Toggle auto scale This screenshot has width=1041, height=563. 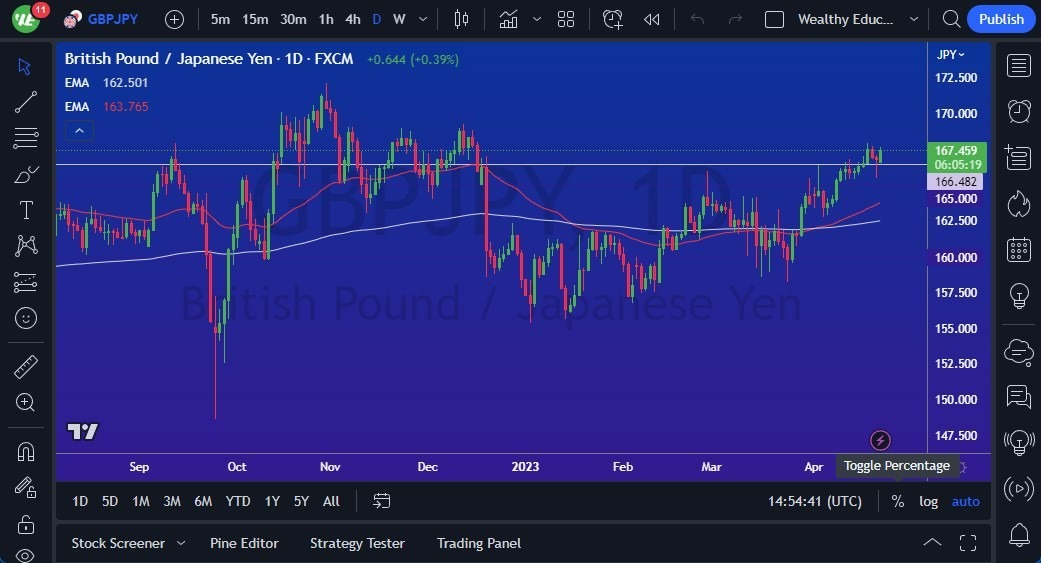pyautogui.click(x=965, y=501)
